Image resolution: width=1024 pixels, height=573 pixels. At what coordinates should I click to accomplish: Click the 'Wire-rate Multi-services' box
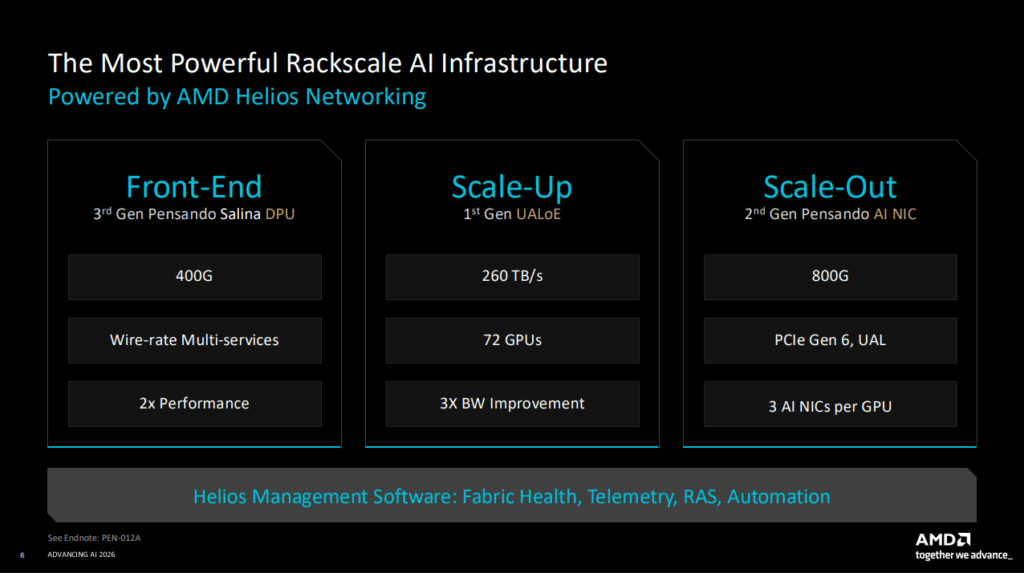pyautogui.click(x=195, y=340)
